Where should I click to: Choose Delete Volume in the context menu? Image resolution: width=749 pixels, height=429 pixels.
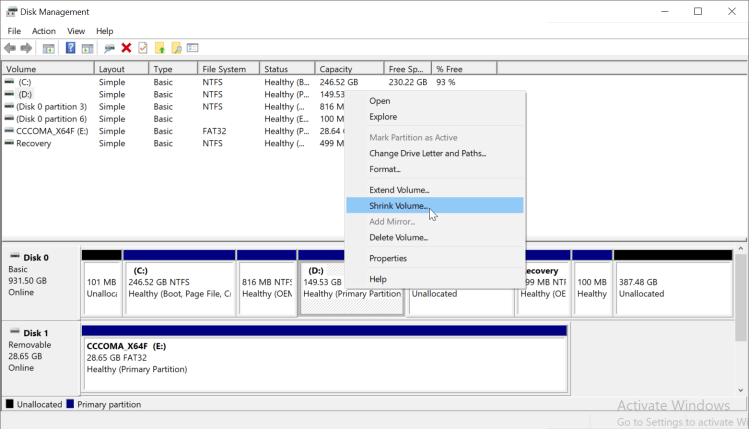(x=435, y=237)
